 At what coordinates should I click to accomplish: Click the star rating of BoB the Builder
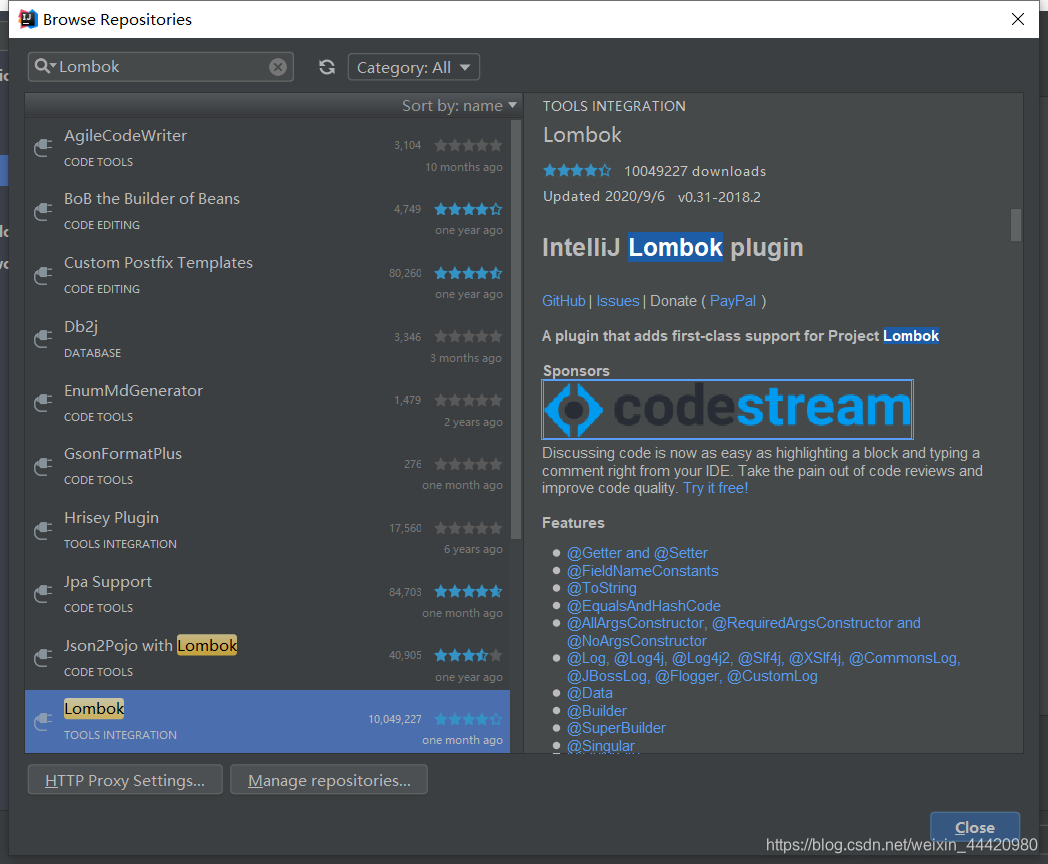pyautogui.click(x=468, y=209)
